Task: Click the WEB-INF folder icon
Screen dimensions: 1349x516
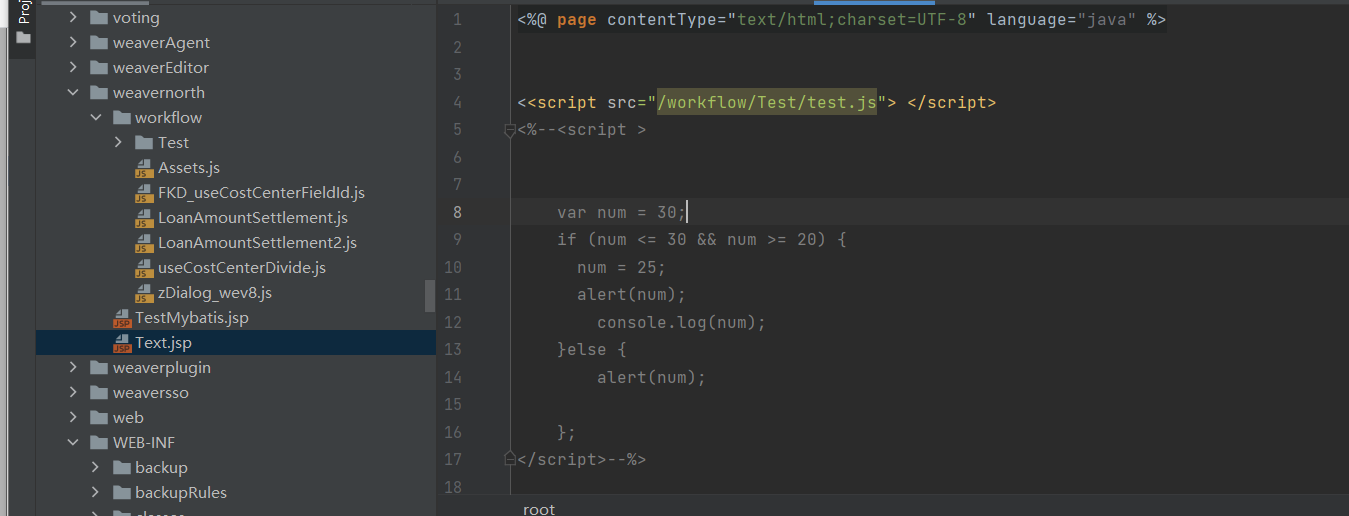Action: [x=98, y=443]
